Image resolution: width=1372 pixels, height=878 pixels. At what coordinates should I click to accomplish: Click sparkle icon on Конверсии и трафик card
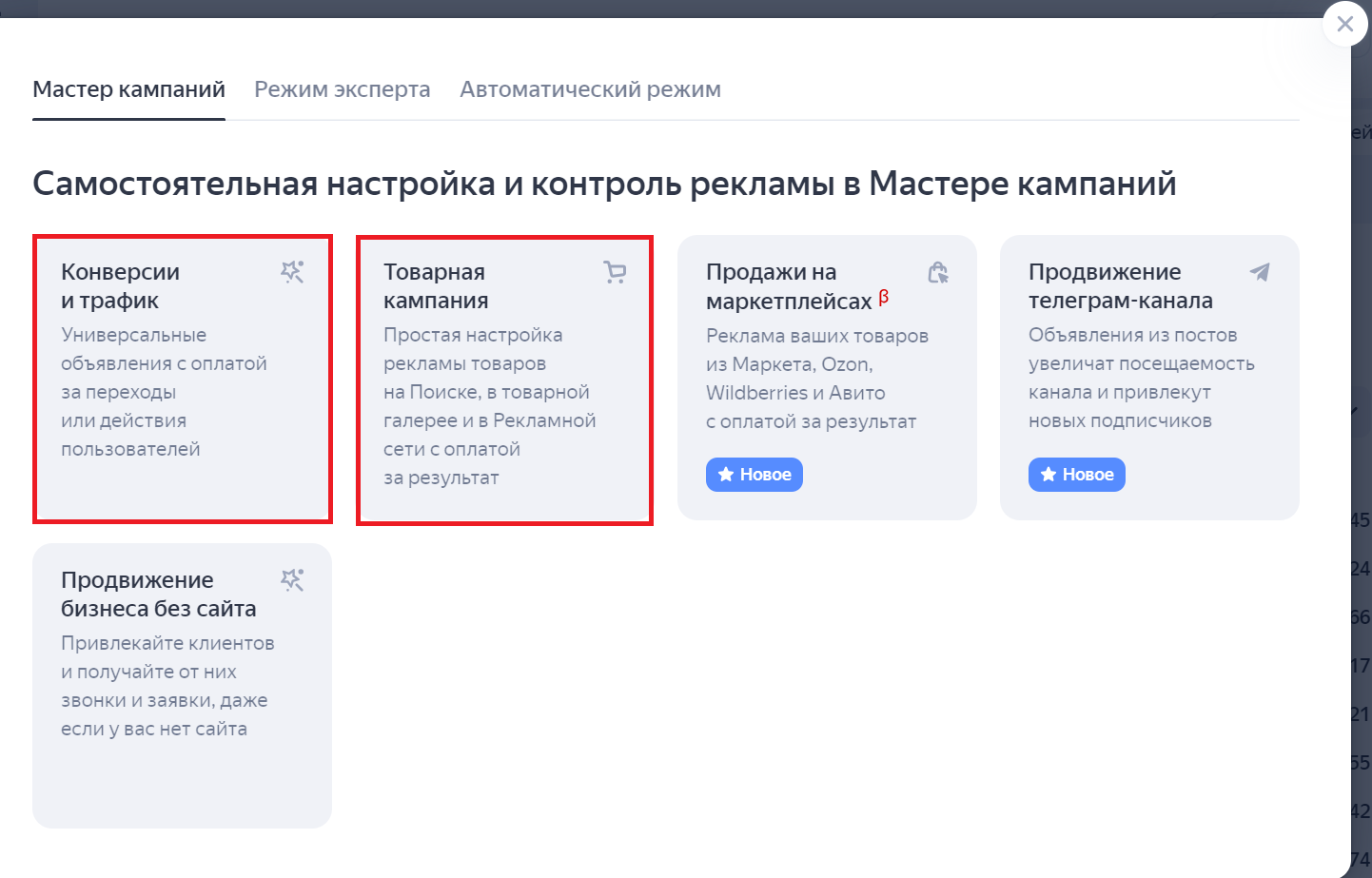(292, 272)
